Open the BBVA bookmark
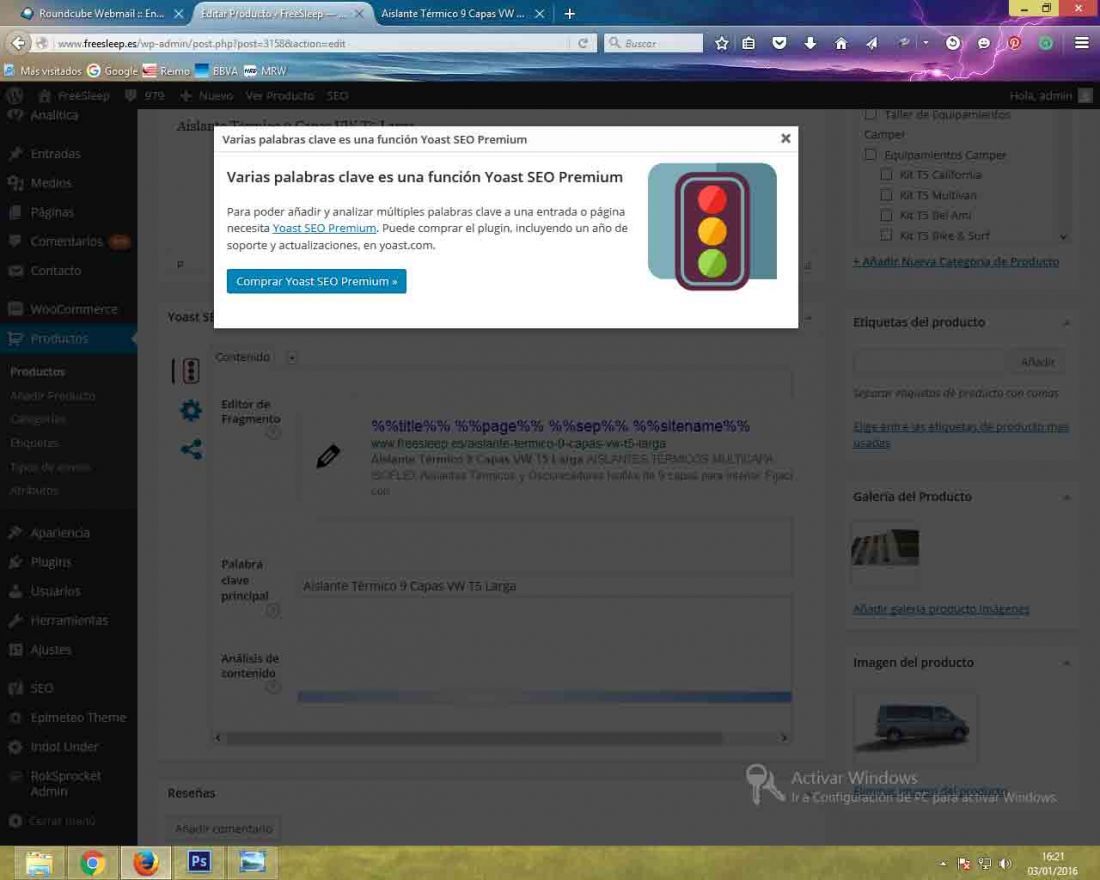 pos(216,71)
